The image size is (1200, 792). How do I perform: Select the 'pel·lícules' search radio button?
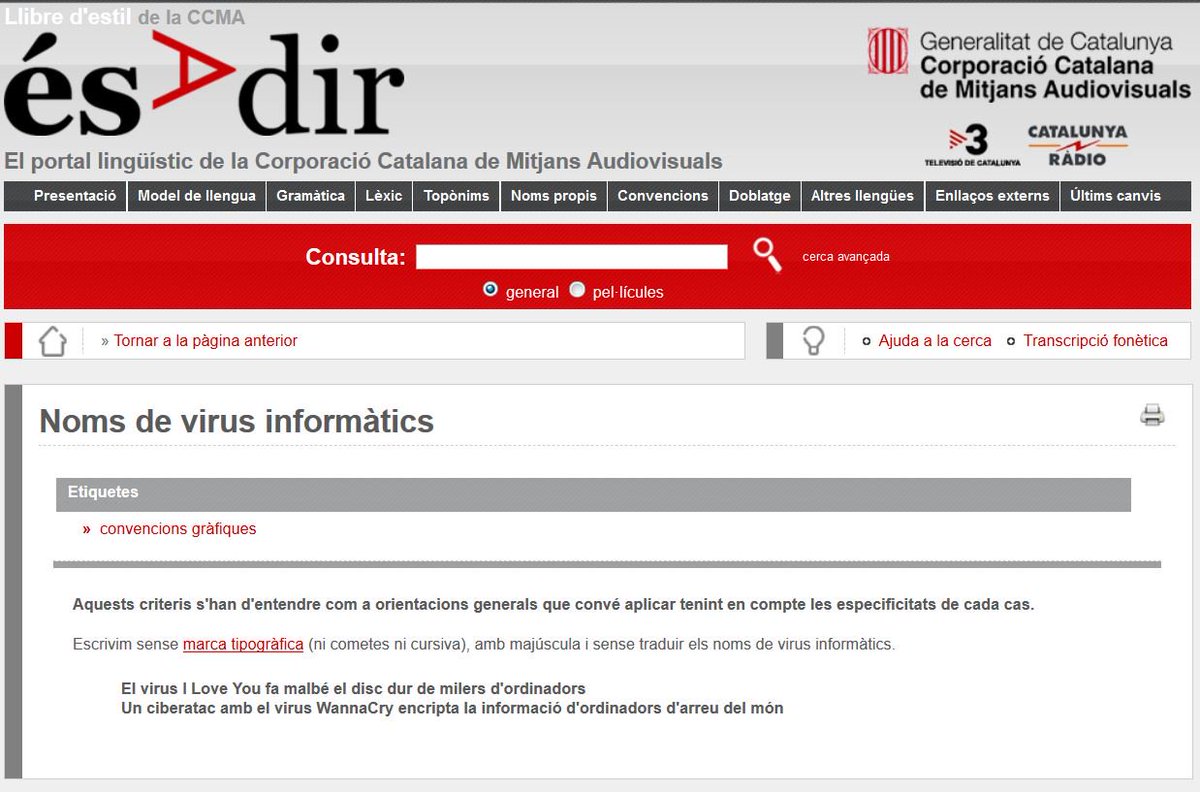[x=577, y=290]
